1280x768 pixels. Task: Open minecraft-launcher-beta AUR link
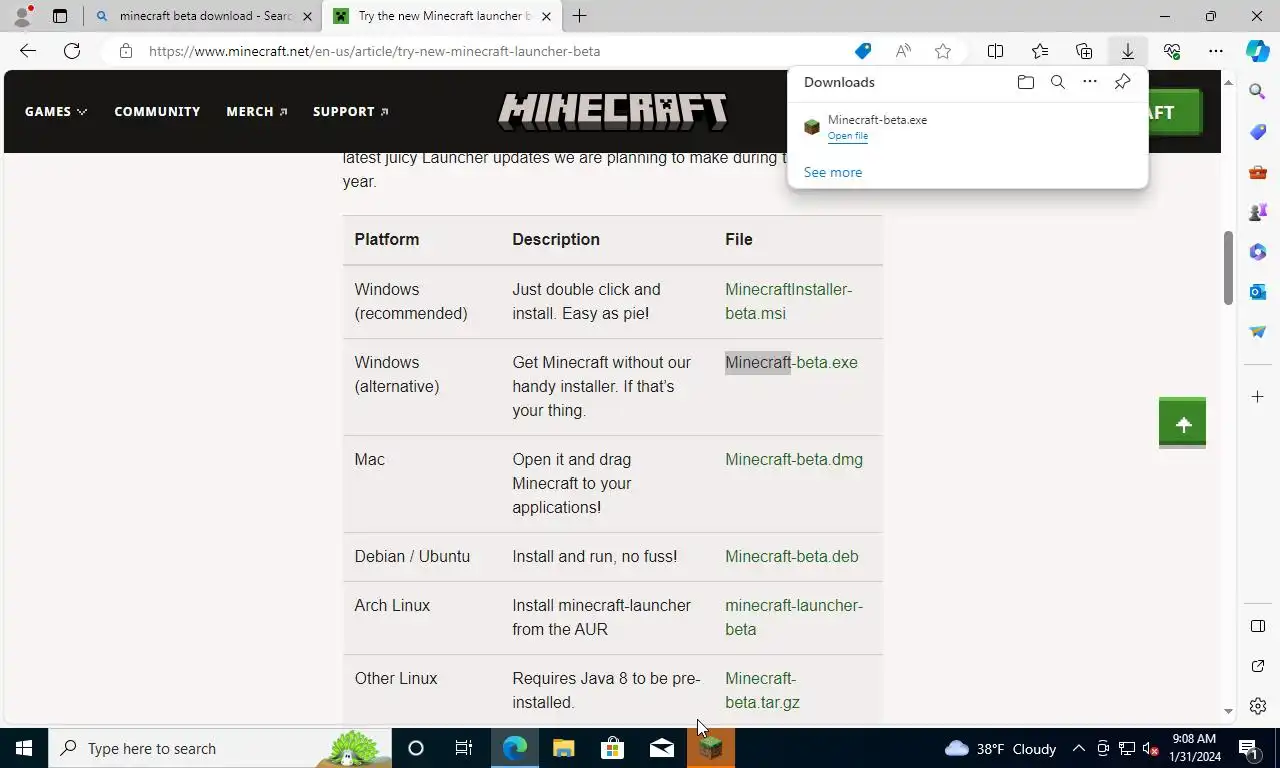point(794,617)
